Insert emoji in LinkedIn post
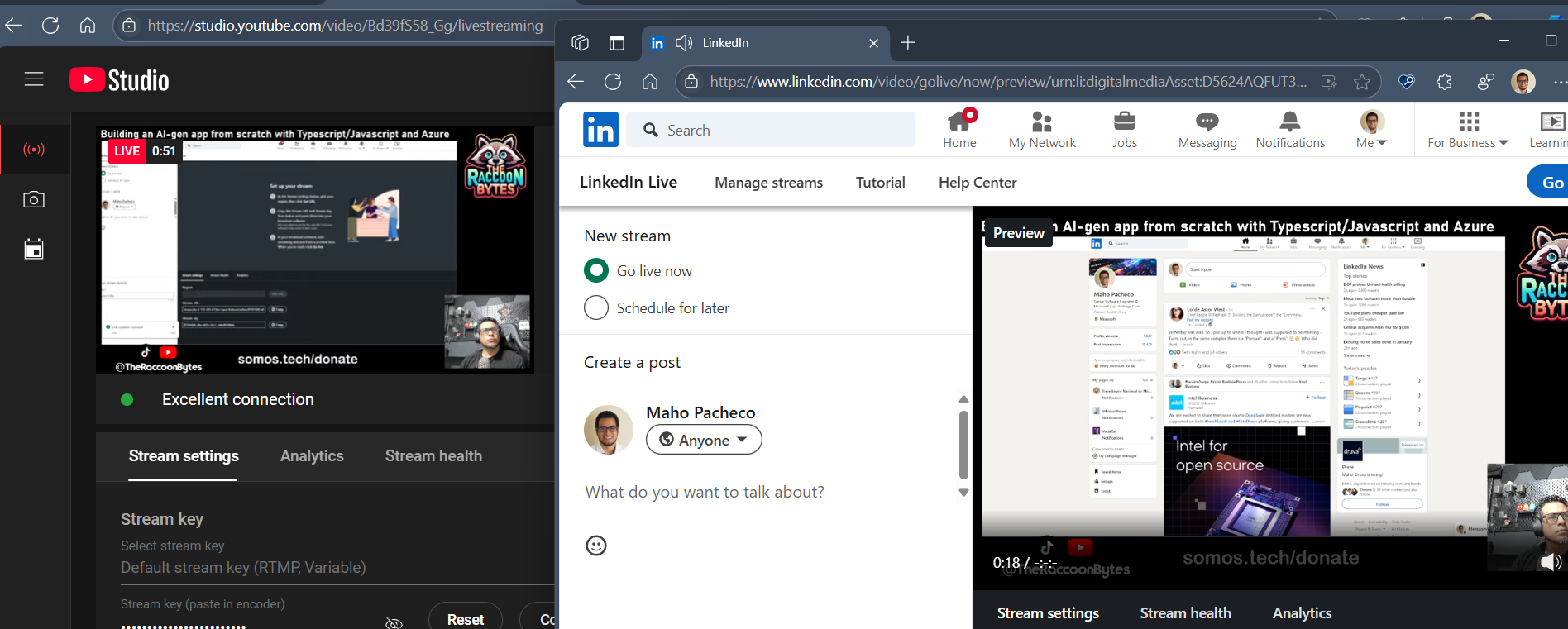The height and width of the screenshot is (629, 1568). [x=596, y=546]
